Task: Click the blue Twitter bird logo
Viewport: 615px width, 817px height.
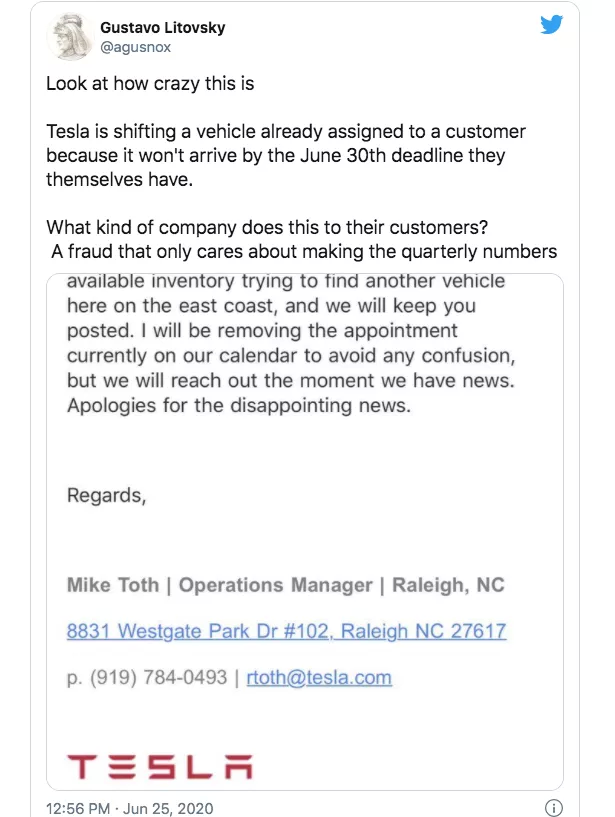Action: [551, 26]
